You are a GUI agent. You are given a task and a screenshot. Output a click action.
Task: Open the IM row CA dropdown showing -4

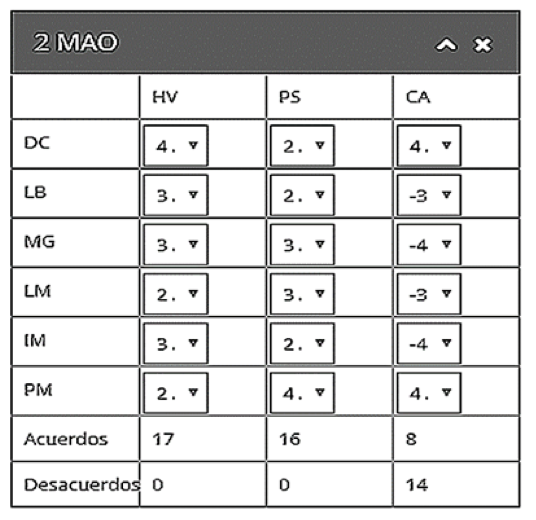click(x=429, y=343)
